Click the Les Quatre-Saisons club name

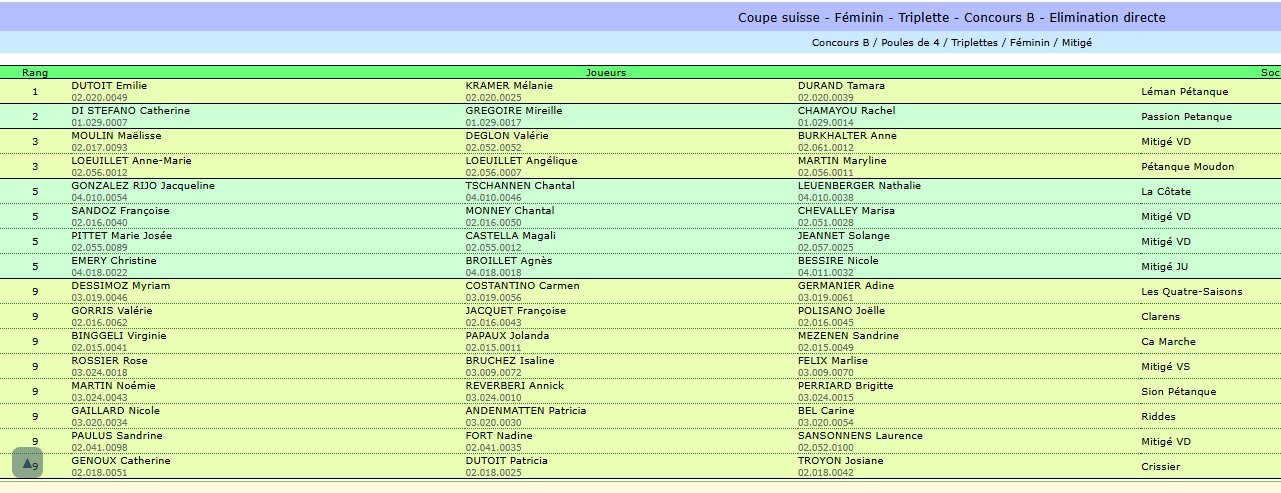[x=1191, y=292]
